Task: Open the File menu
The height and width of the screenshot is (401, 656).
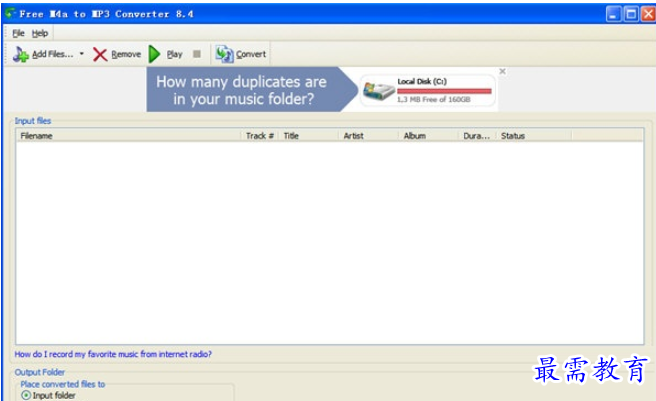Action: (x=18, y=33)
